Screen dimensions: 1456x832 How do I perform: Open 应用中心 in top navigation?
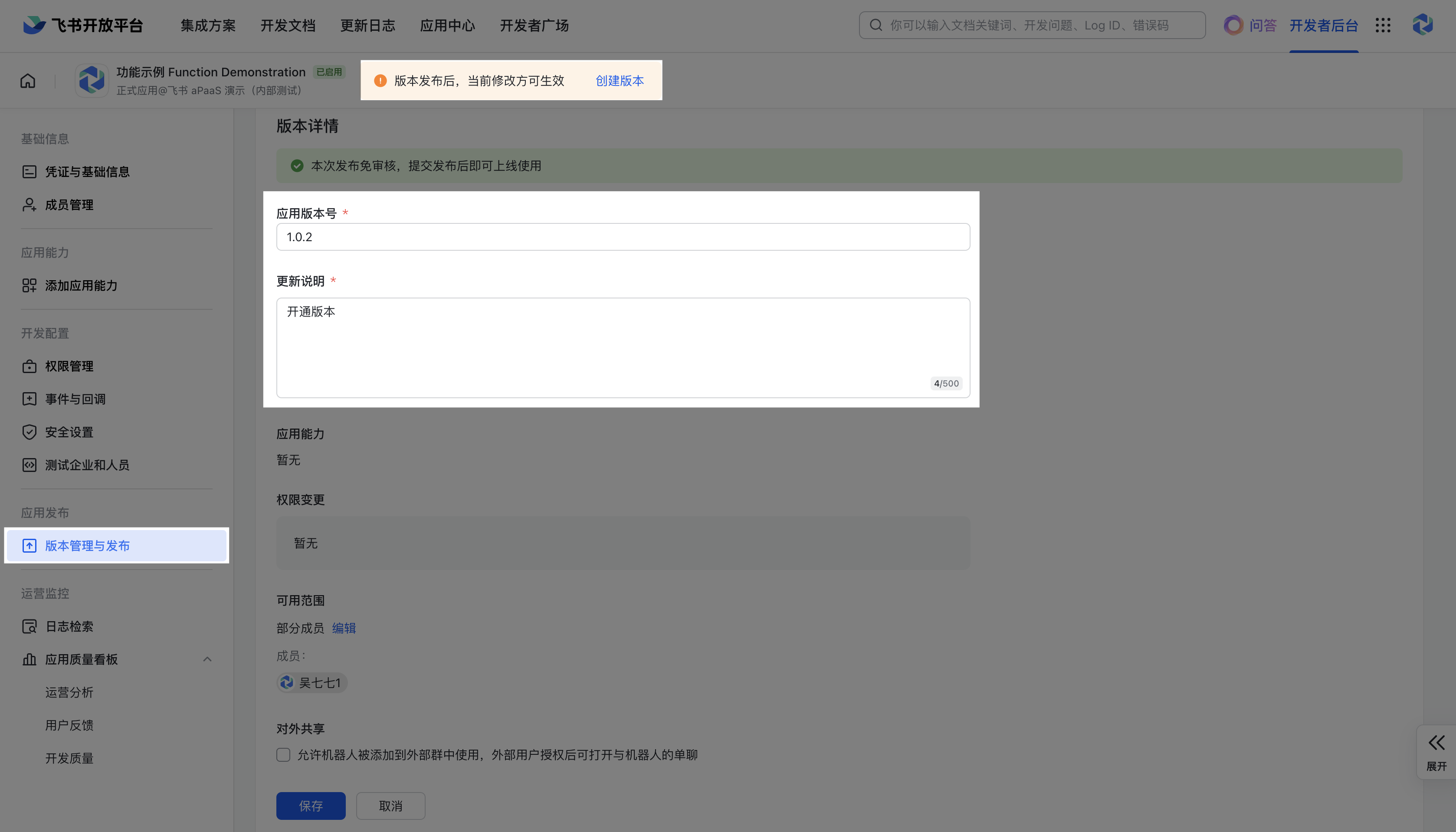[x=447, y=25]
